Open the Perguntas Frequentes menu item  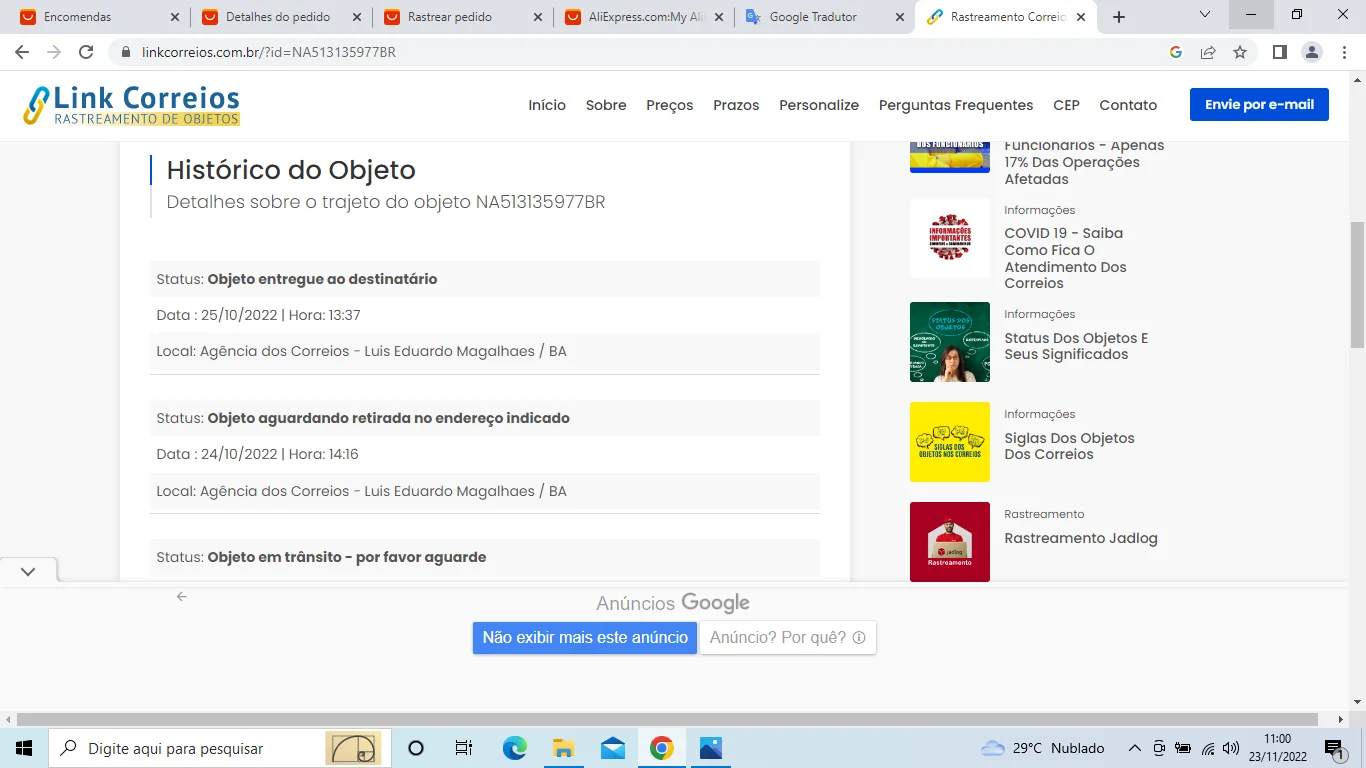coord(956,105)
